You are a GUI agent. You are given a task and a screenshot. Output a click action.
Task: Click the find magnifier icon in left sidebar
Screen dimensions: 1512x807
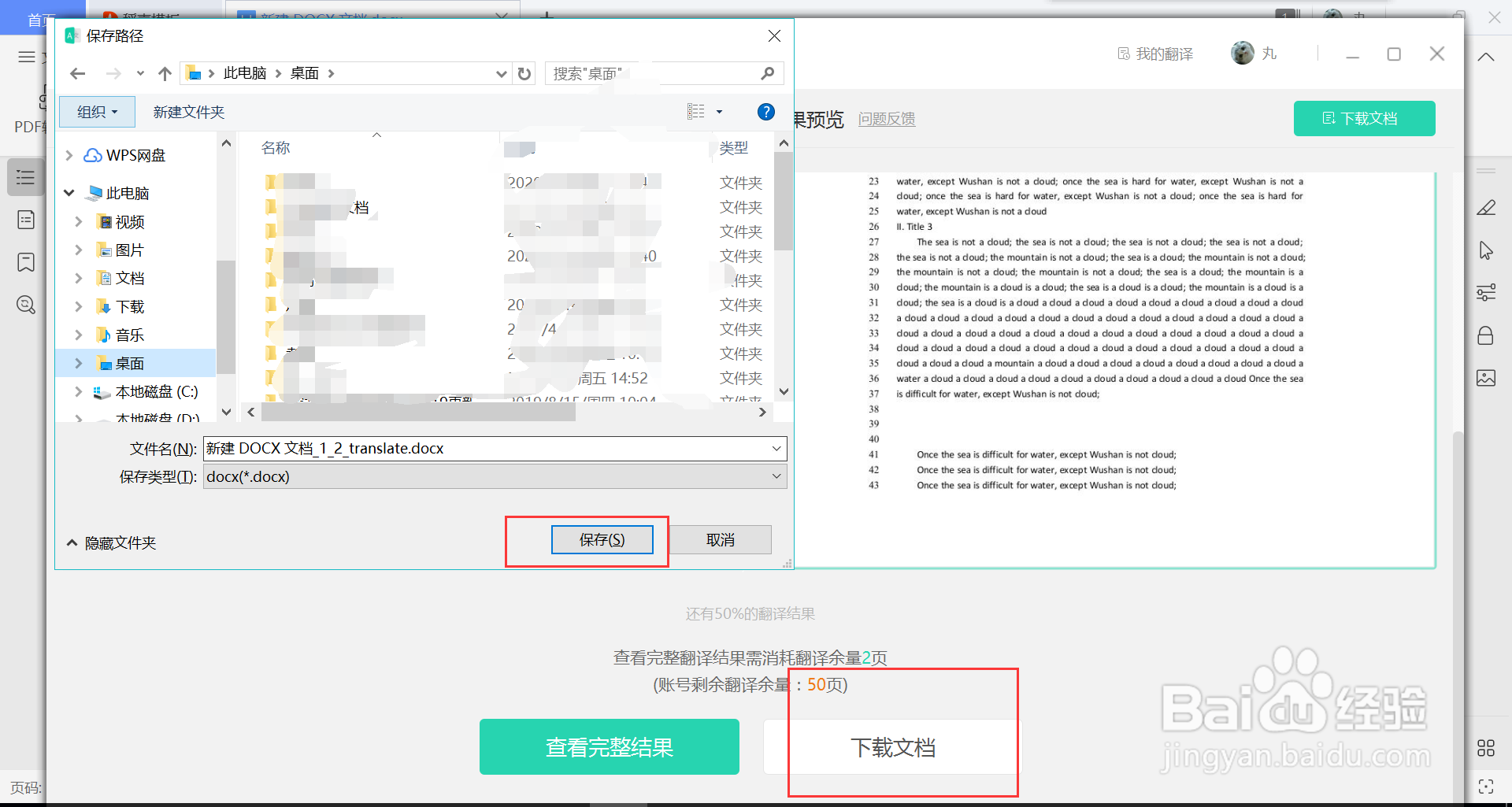26,304
